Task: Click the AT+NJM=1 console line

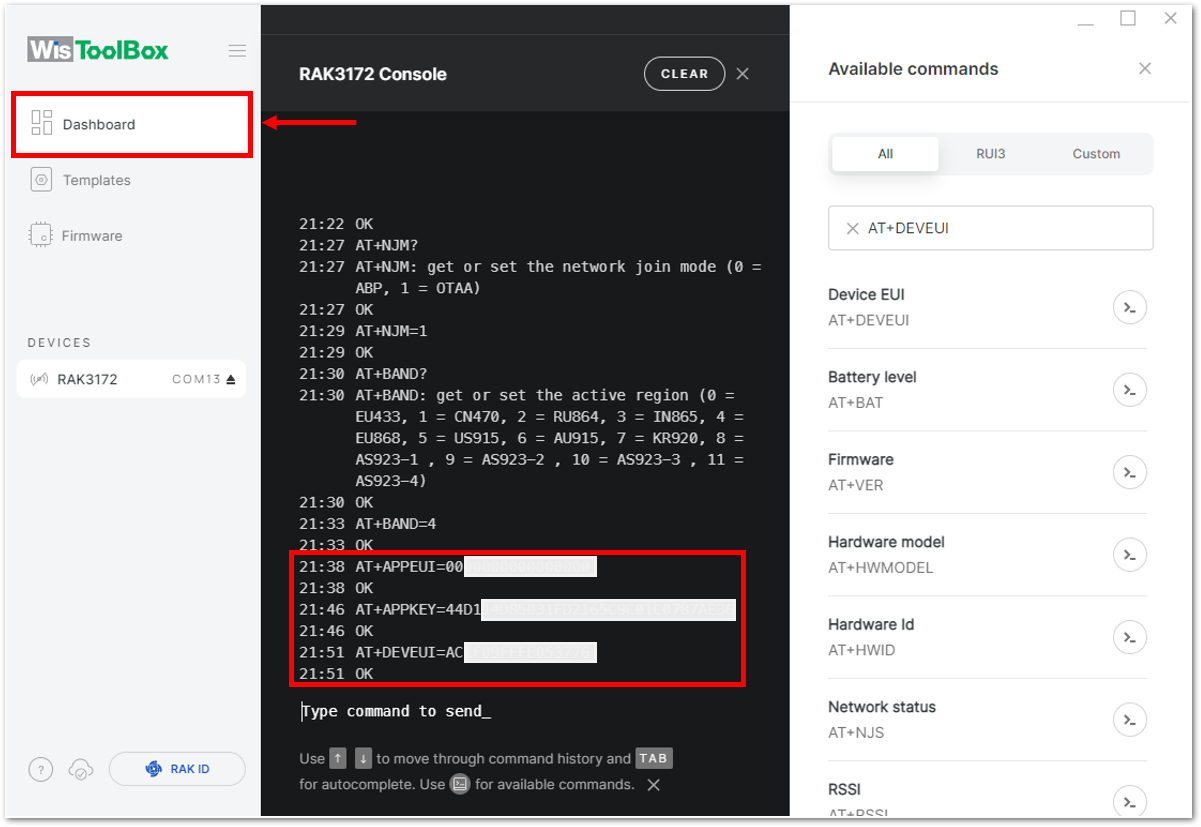Action: [x=364, y=331]
